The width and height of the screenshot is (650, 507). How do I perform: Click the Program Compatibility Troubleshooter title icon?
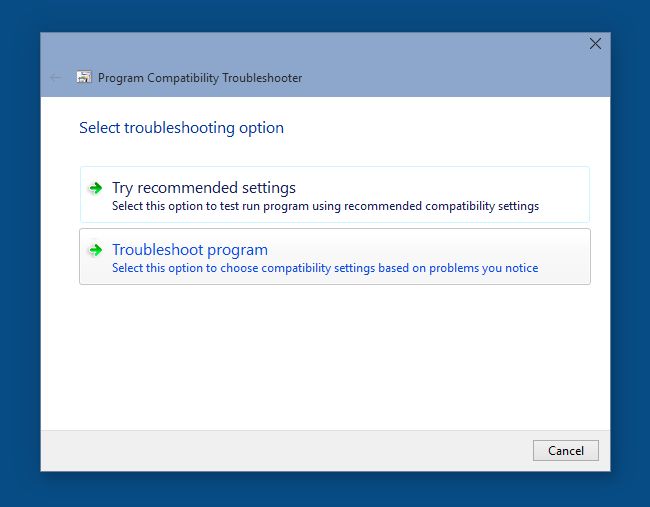point(84,77)
